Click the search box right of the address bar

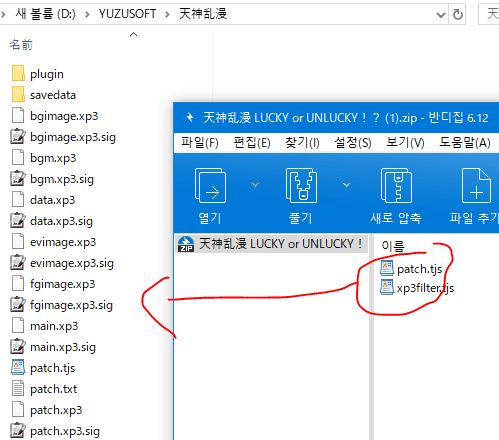point(489,14)
